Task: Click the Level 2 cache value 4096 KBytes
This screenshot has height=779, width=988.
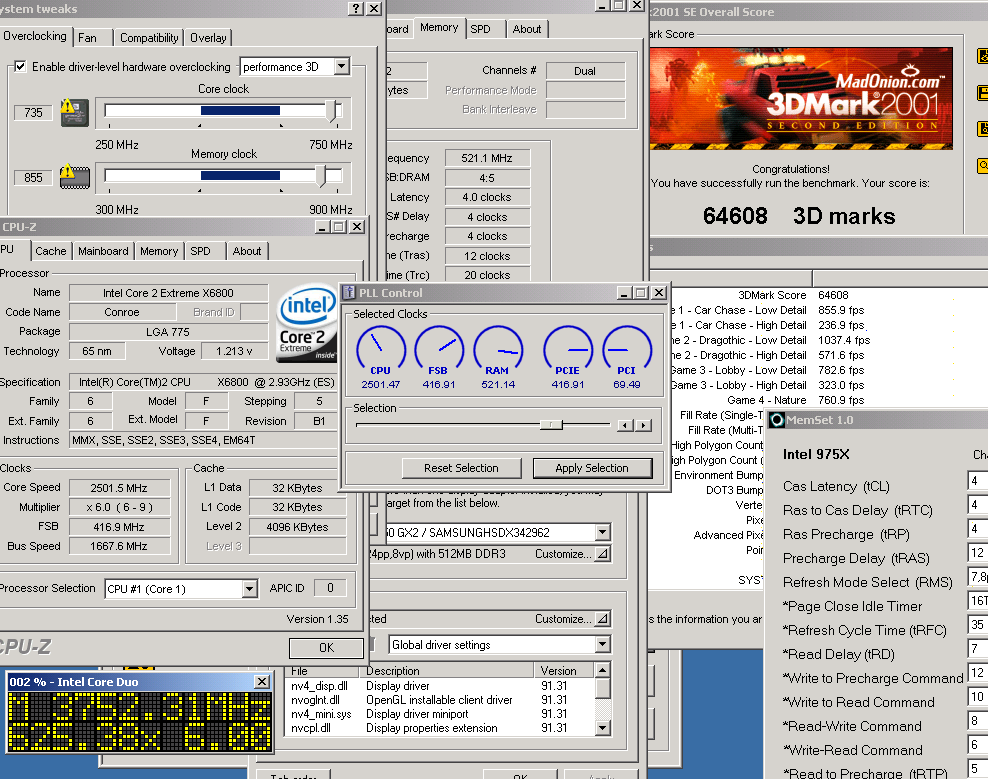Action: pyautogui.click(x=297, y=527)
